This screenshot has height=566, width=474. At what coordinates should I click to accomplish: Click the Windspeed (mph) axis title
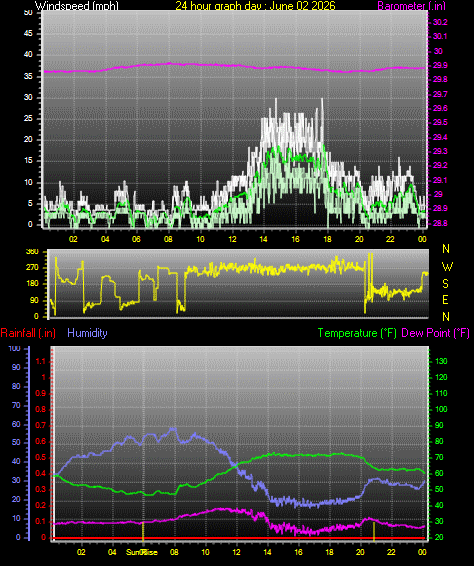[x=77, y=5]
